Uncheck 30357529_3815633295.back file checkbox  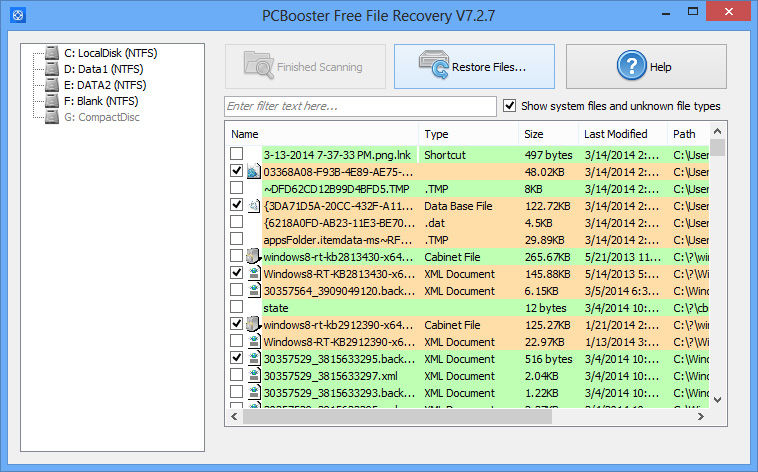click(236, 358)
